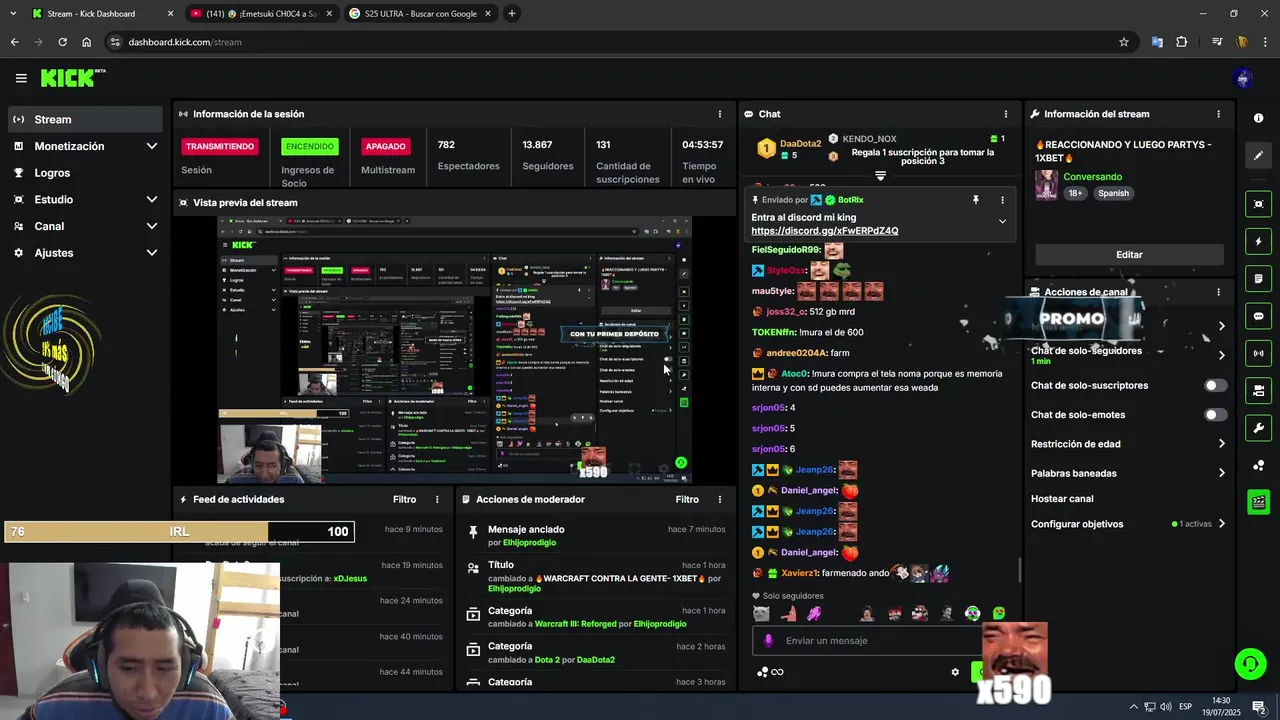Click the chat panel scrollbar

click(1020, 570)
